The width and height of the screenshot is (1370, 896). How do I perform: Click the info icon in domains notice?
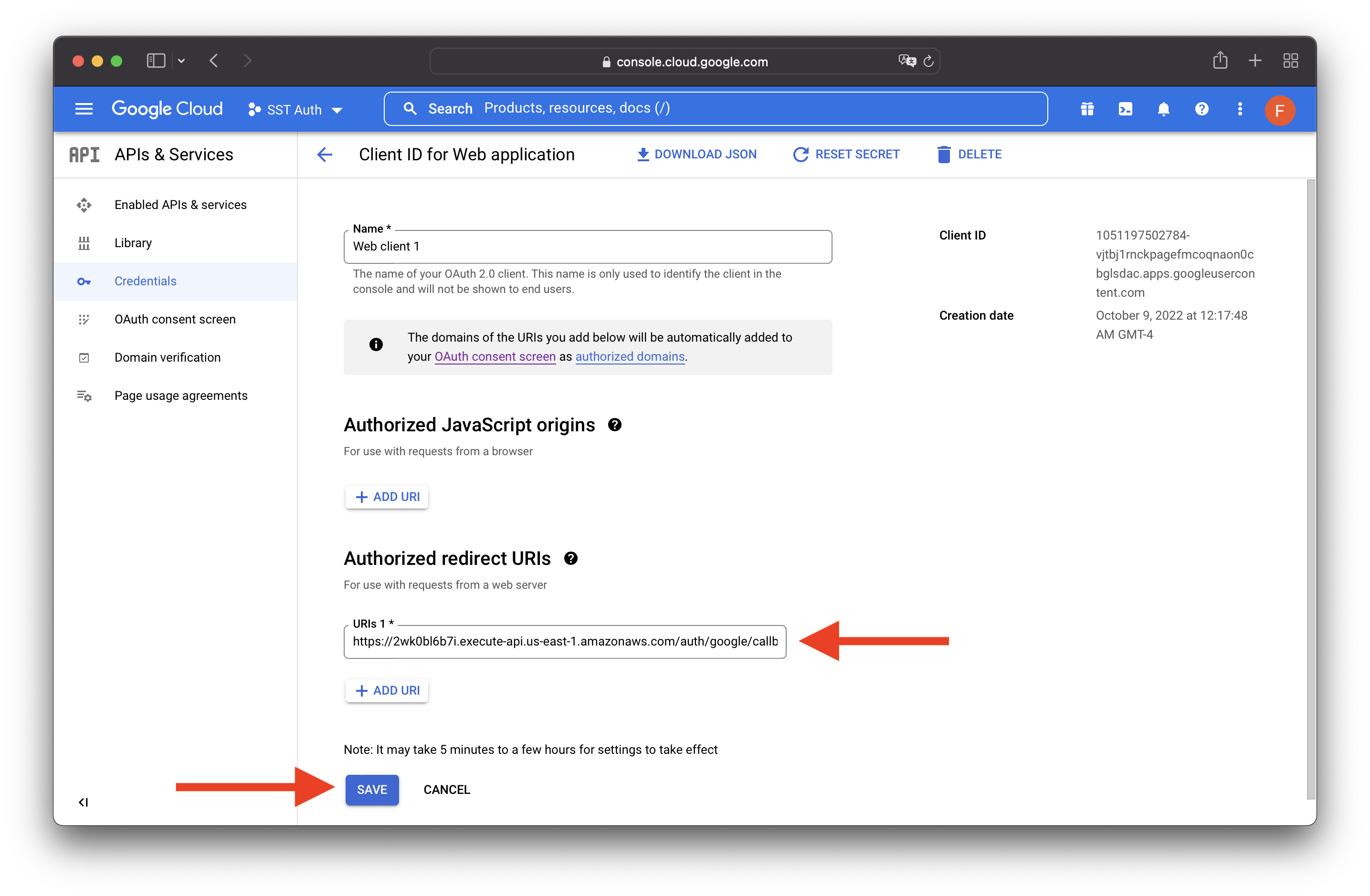coord(376,344)
